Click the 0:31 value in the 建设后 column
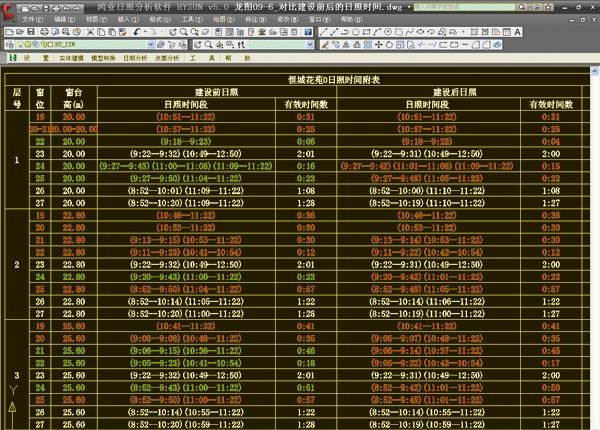 pos(551,117)
